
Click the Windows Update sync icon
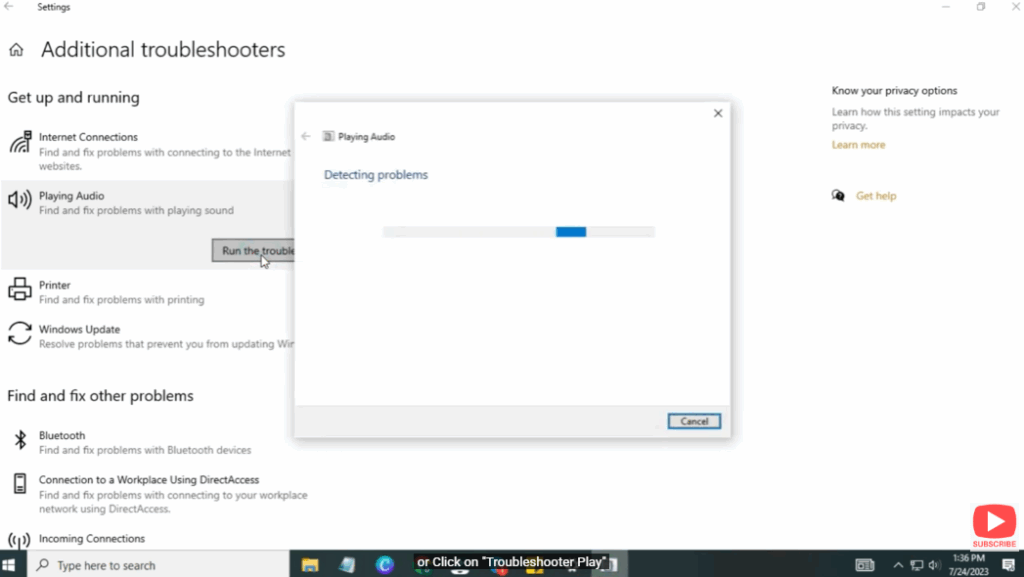tap(20, 334)
